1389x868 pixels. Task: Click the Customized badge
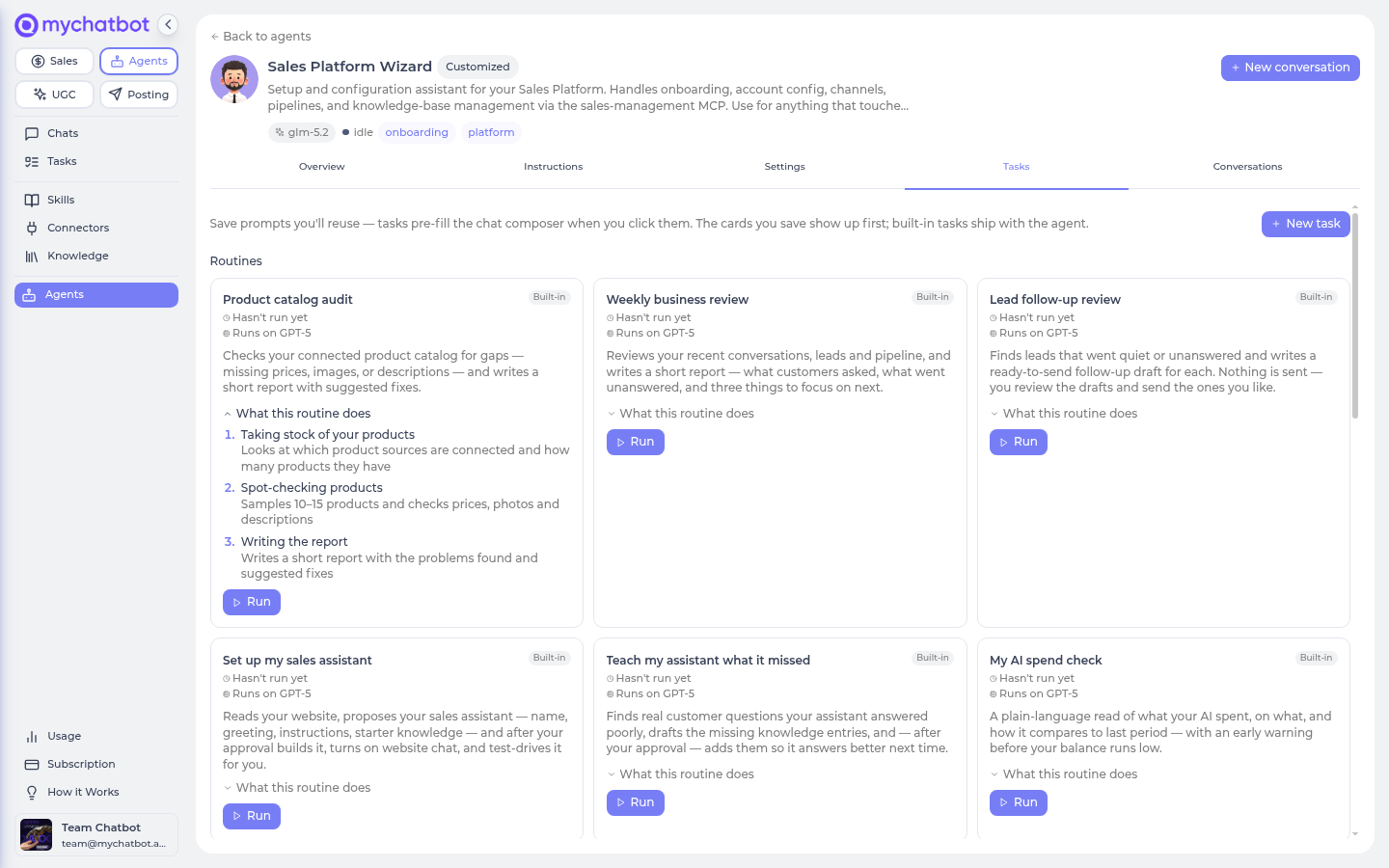click(x=477, y=67)
